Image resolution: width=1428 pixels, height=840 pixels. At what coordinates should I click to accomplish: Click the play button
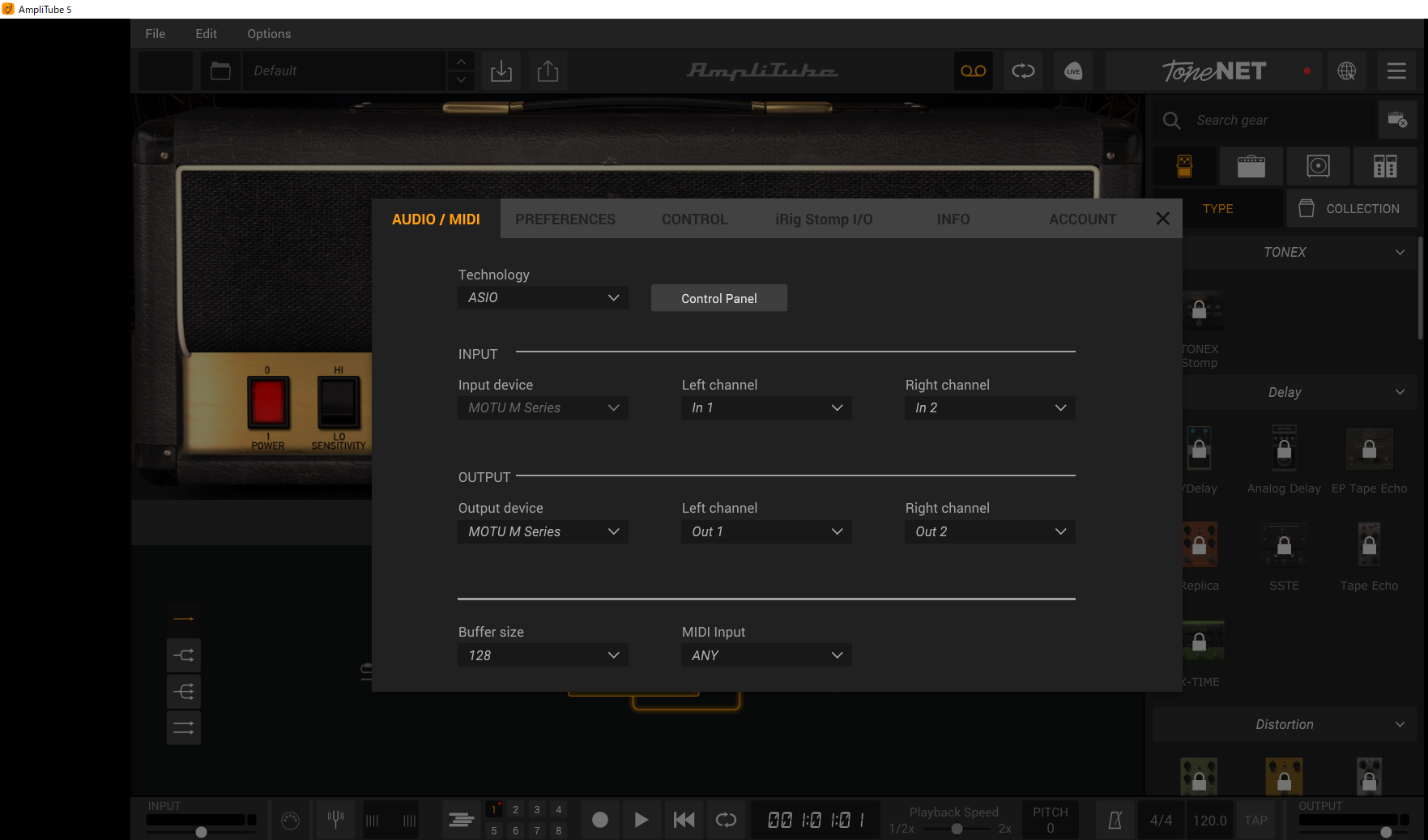[x=642, y=820]
